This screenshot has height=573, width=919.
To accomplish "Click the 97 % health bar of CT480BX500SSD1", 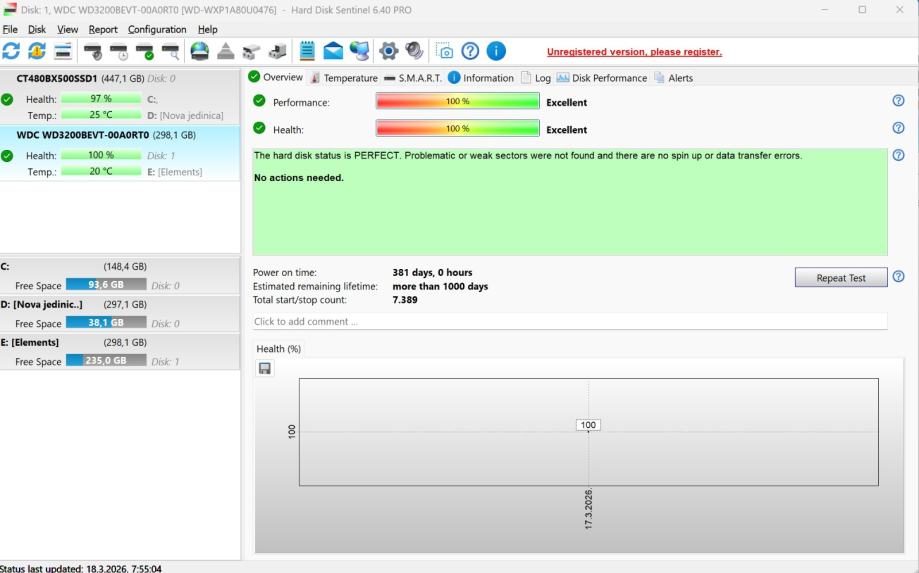I will coord(101,98).
